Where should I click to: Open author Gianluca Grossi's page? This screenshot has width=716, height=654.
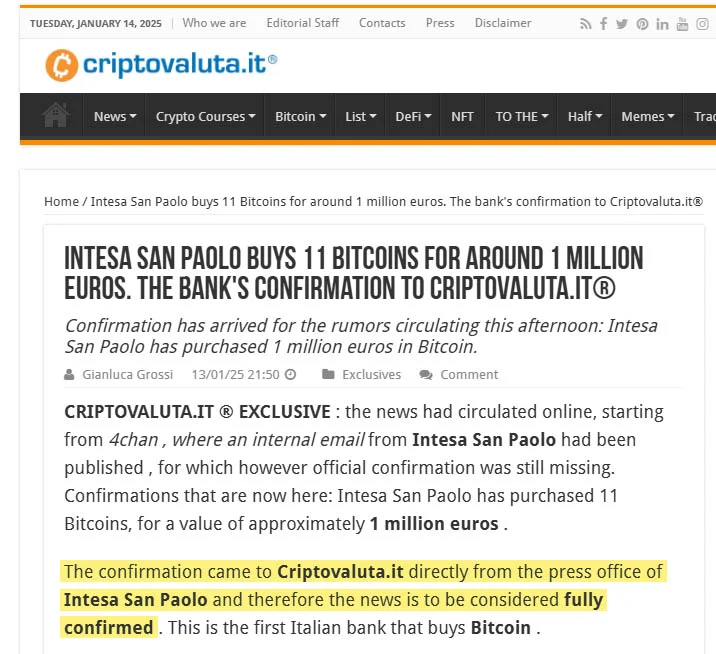click(127, 374)
